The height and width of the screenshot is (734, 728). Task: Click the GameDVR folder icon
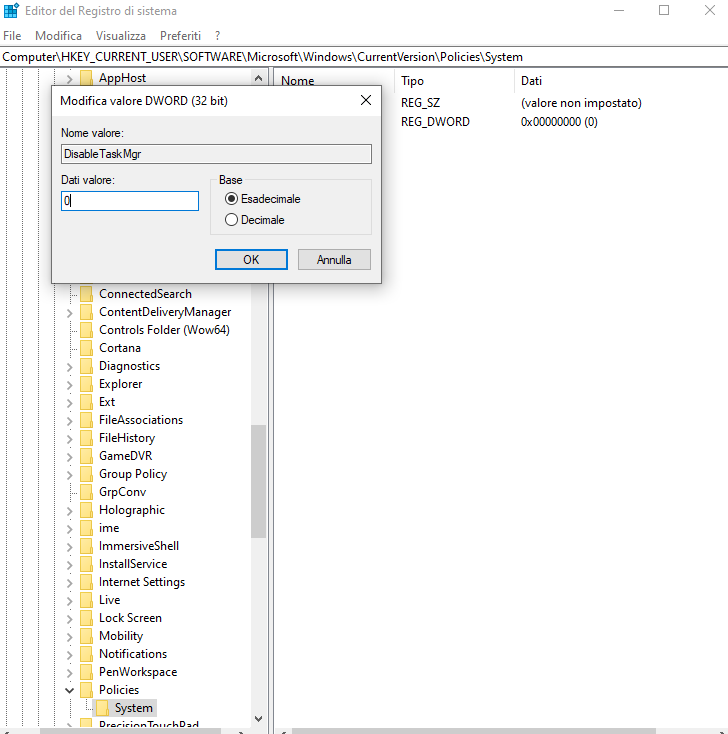(x=86, y=456)
